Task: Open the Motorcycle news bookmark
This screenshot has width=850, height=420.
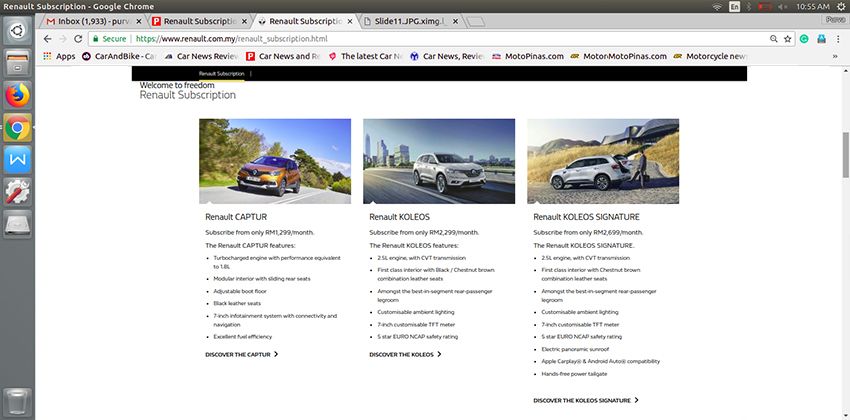Action: click(x=710, y=56)
